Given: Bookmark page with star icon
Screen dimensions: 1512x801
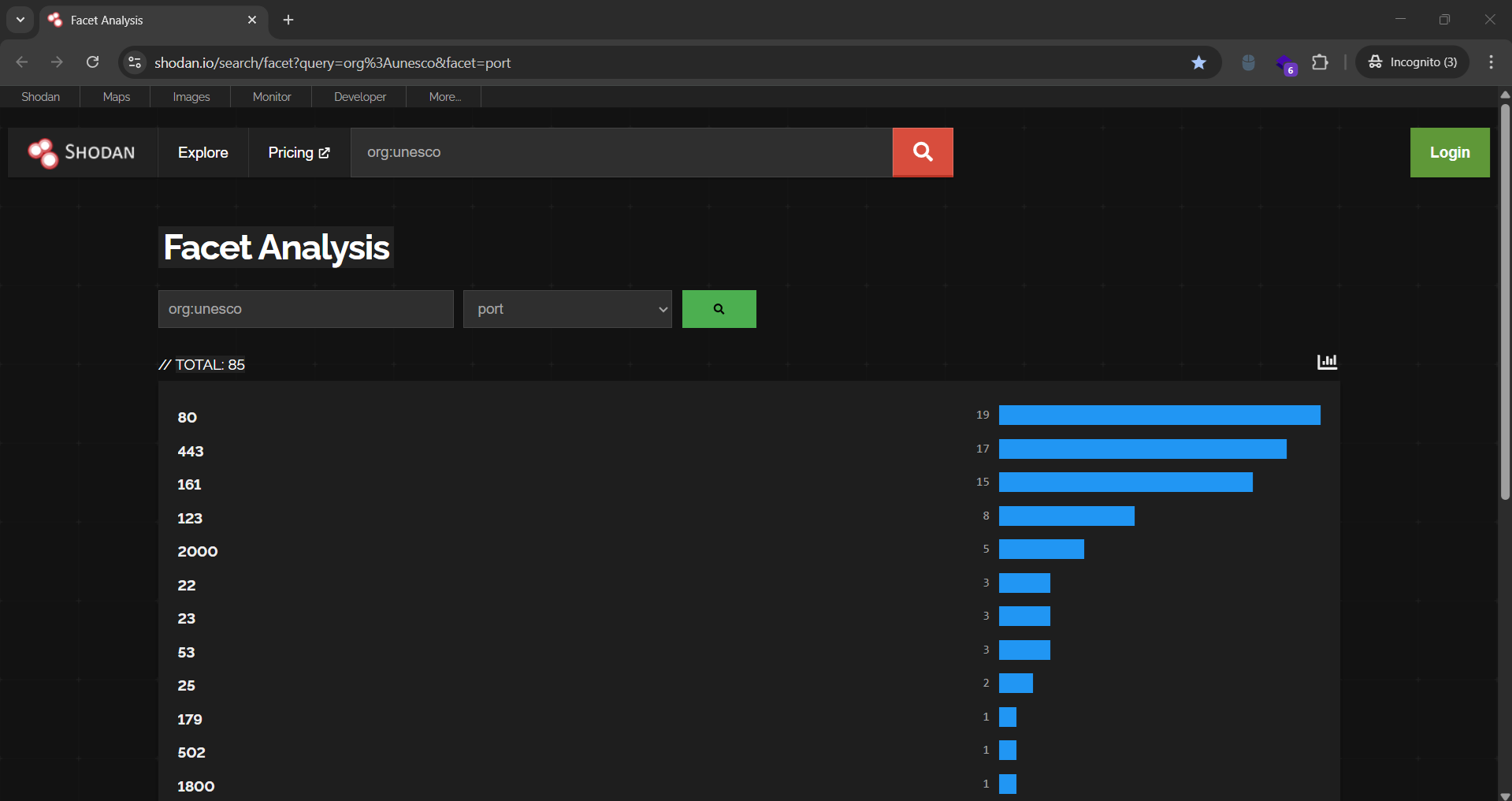Looking at the screenshot, I should 1198,62.
